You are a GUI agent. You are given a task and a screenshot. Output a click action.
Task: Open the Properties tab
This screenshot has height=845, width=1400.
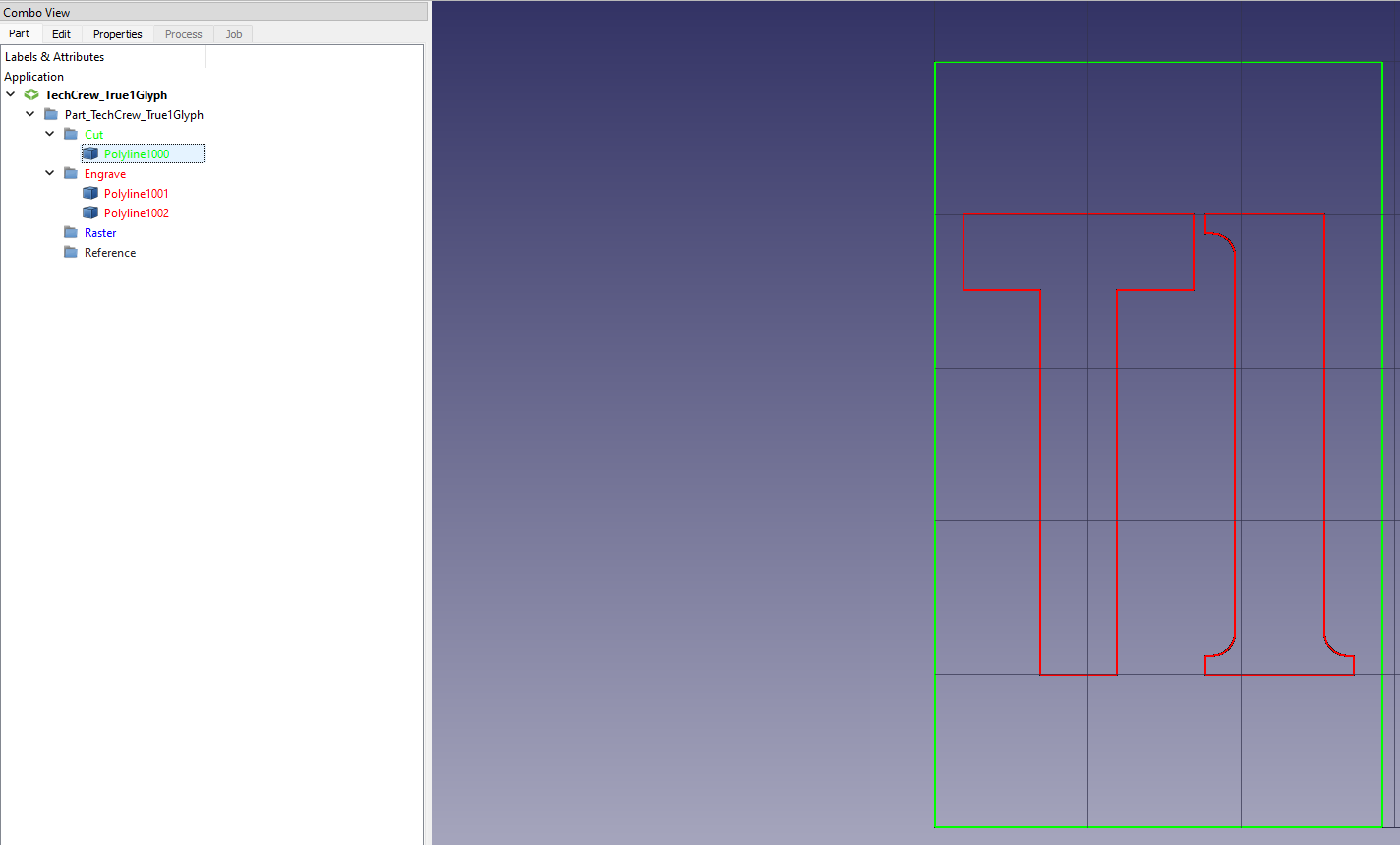(117, 34)
